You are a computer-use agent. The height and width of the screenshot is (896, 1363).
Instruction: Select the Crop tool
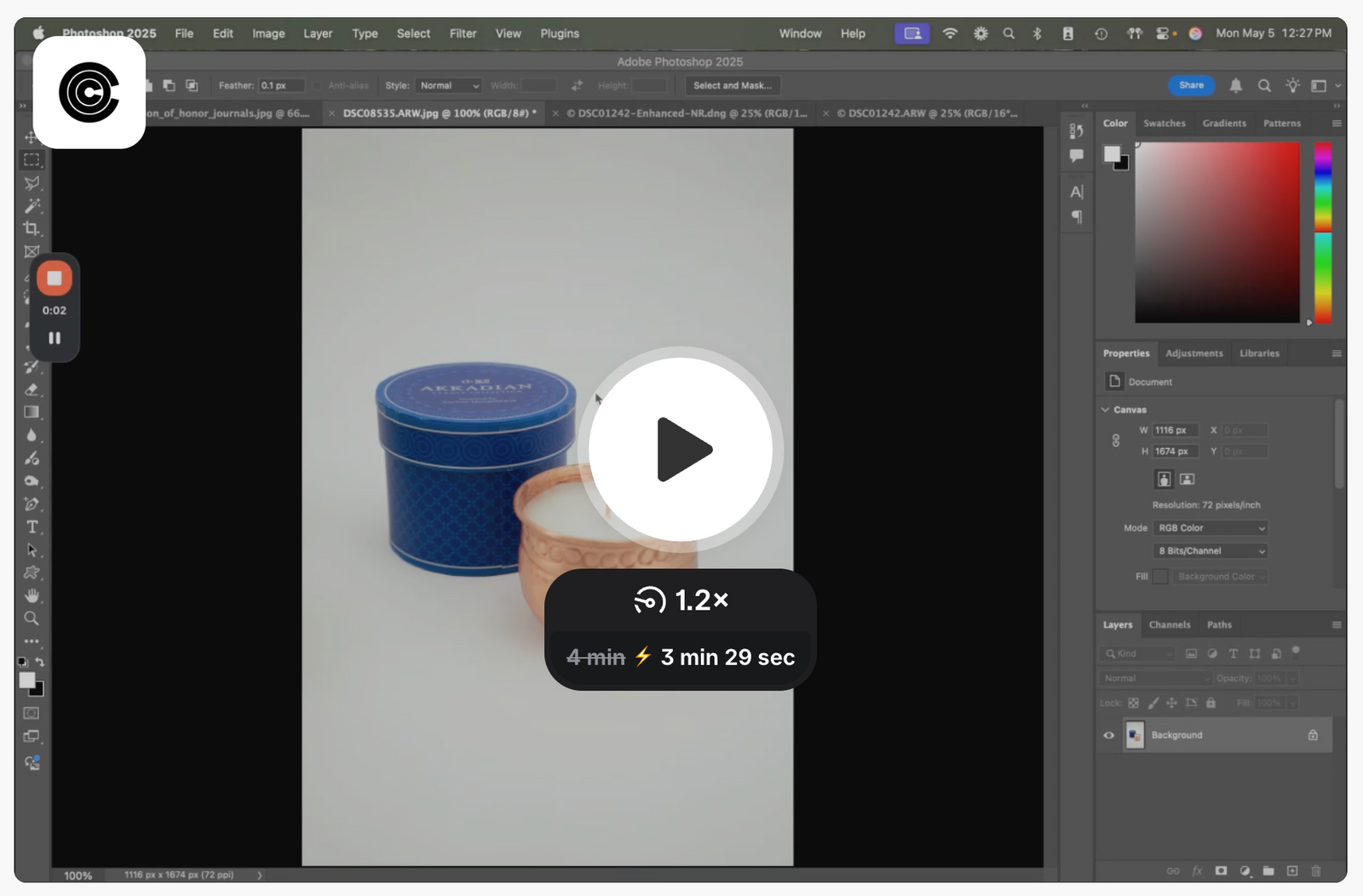[x=32, y=229]
